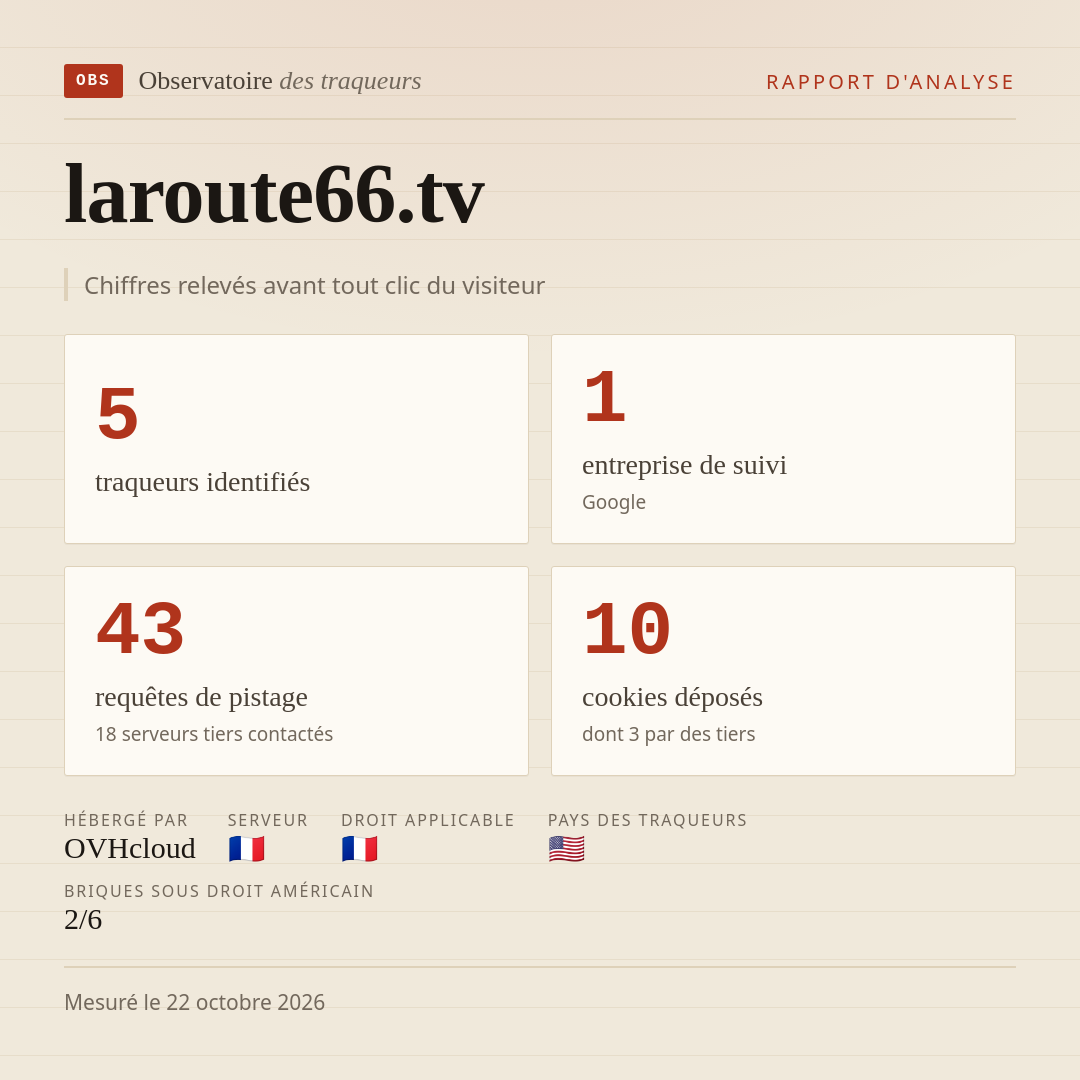This screenshot has width=1080, height=1080.
Task: Click the laroute66.tv domain heading
Action: click(274, 195)
